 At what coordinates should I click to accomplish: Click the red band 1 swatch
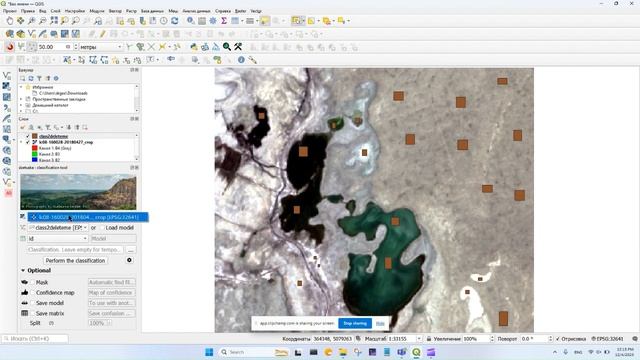(35, 148)
